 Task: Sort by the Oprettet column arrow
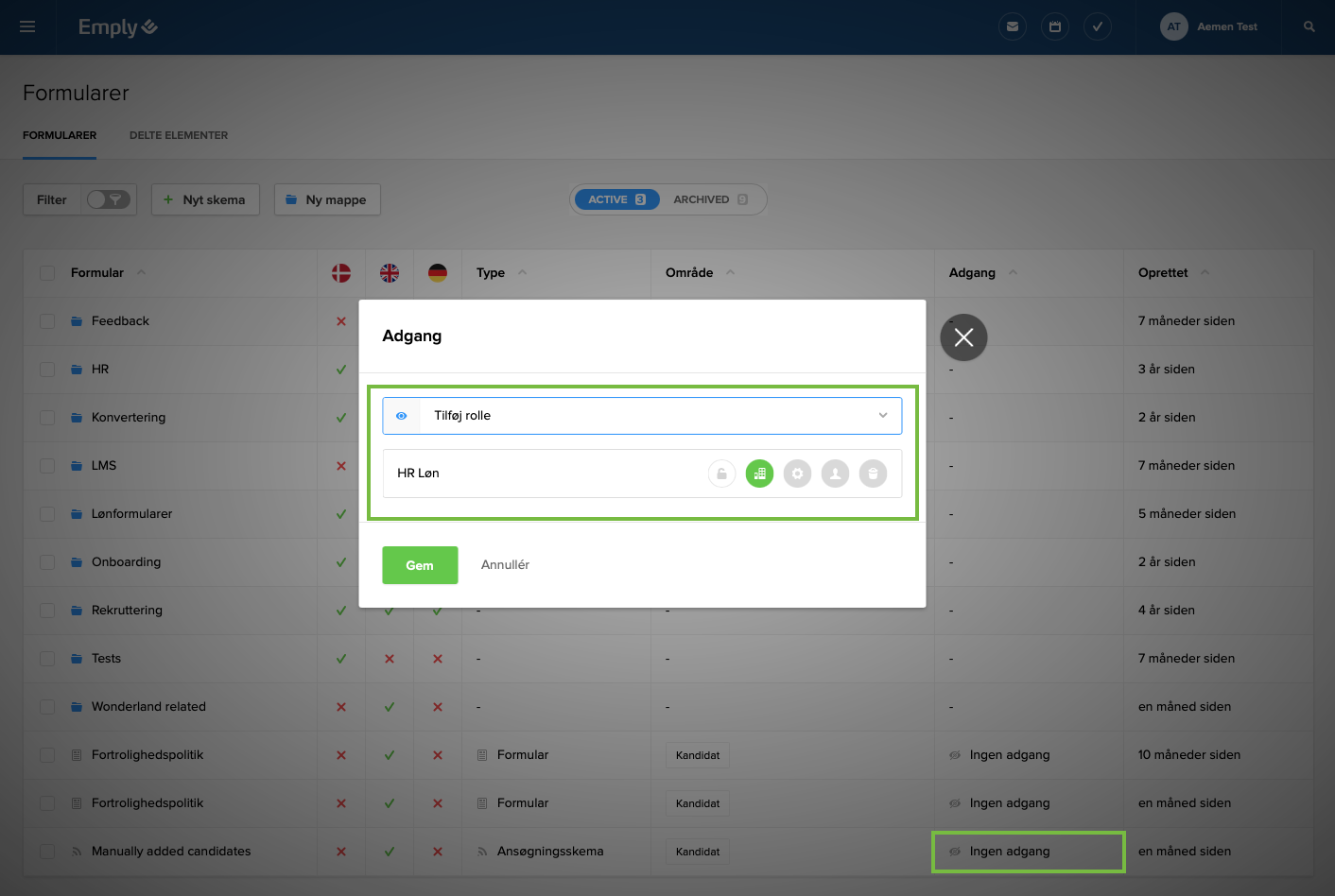pos(1205,273)
